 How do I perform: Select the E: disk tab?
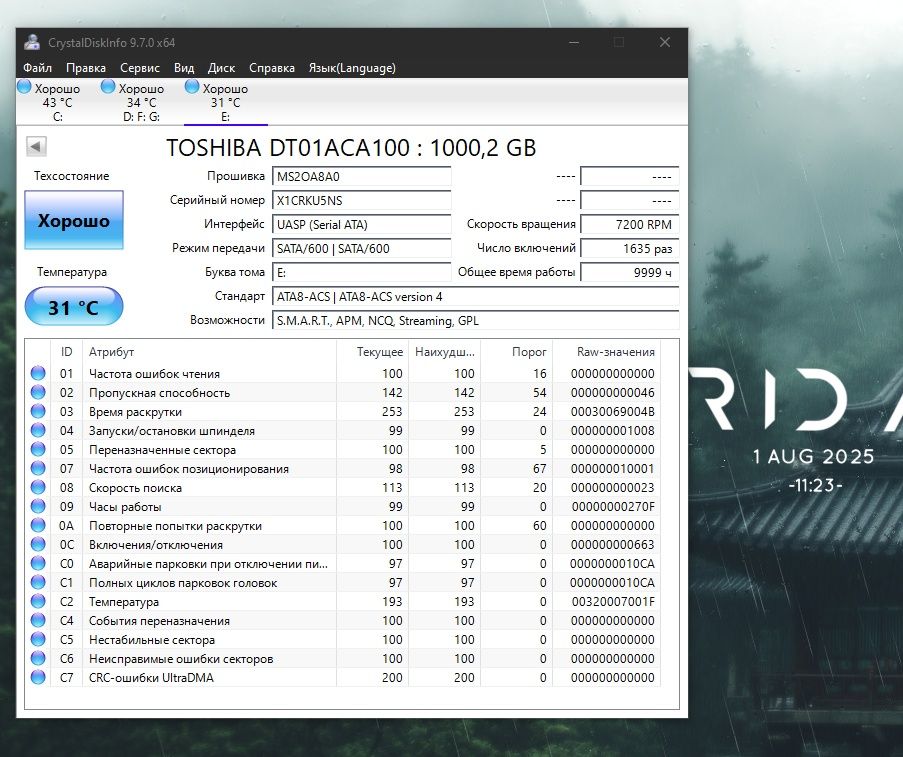(226, 102)
